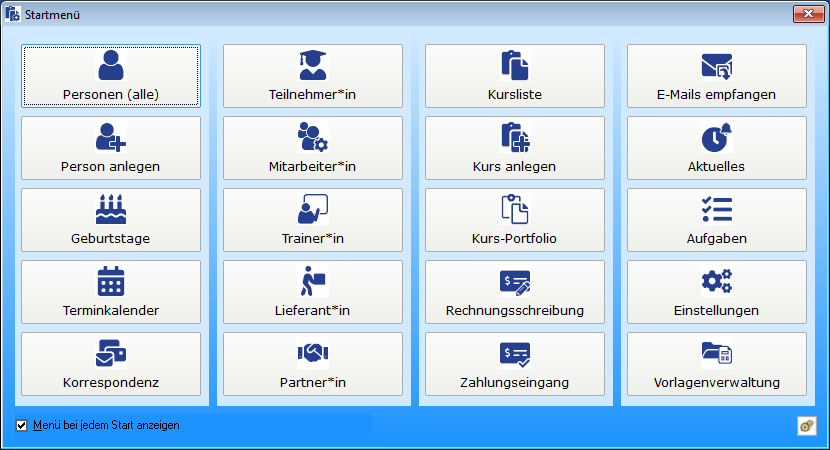This screenshot has height=450, width=830.
Task: Open the Personen (alle) tile
Action: point(111,76)
